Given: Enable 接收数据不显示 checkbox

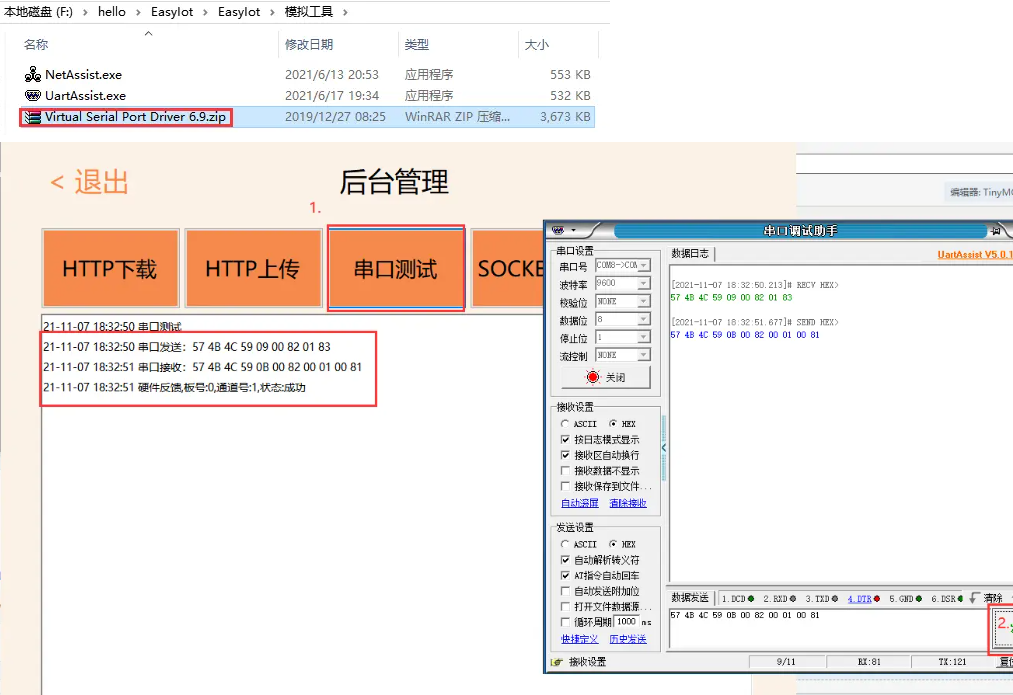Looking at the screenshot, I should (566, 471).
